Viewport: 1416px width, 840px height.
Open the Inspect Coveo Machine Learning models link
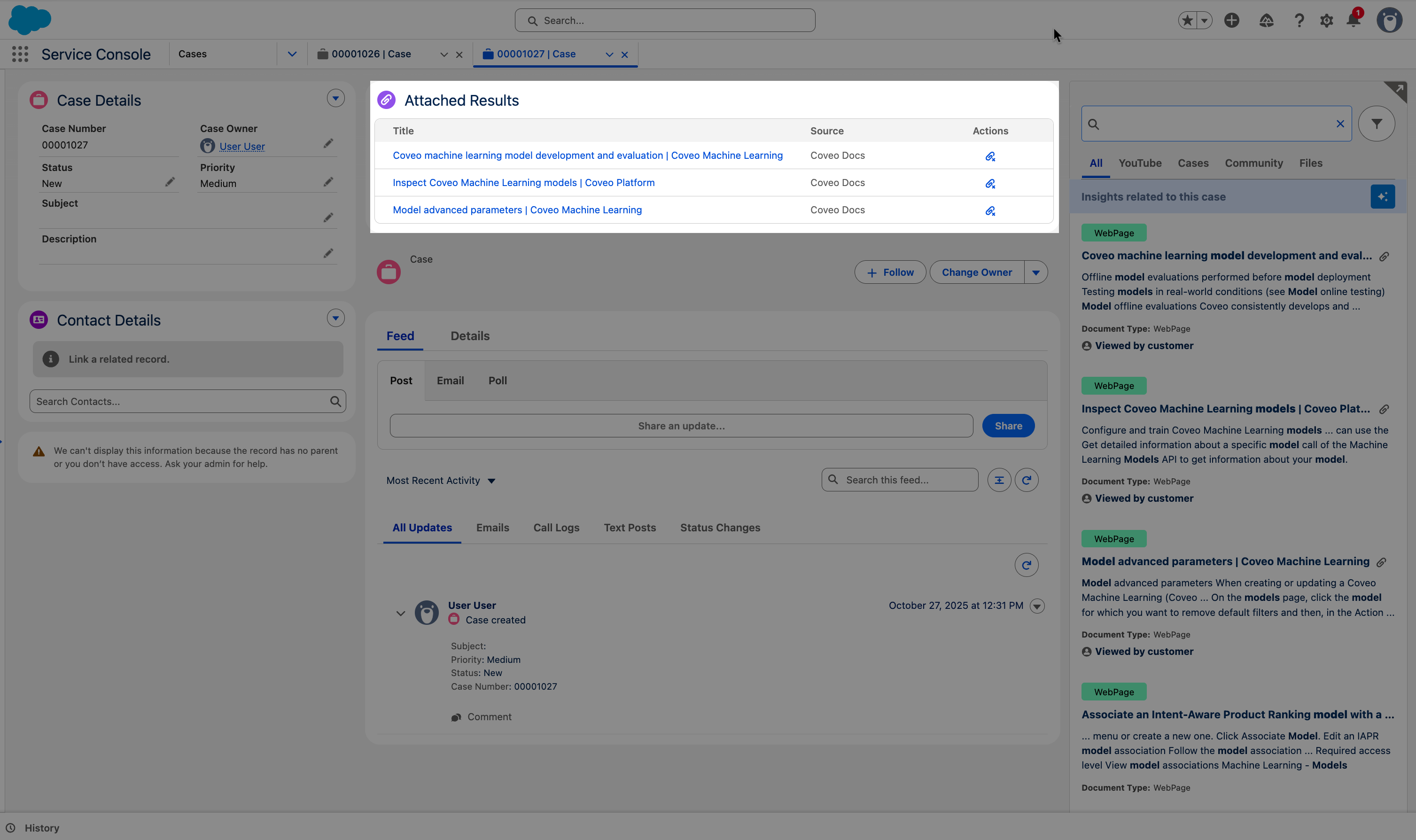[523, 182]
